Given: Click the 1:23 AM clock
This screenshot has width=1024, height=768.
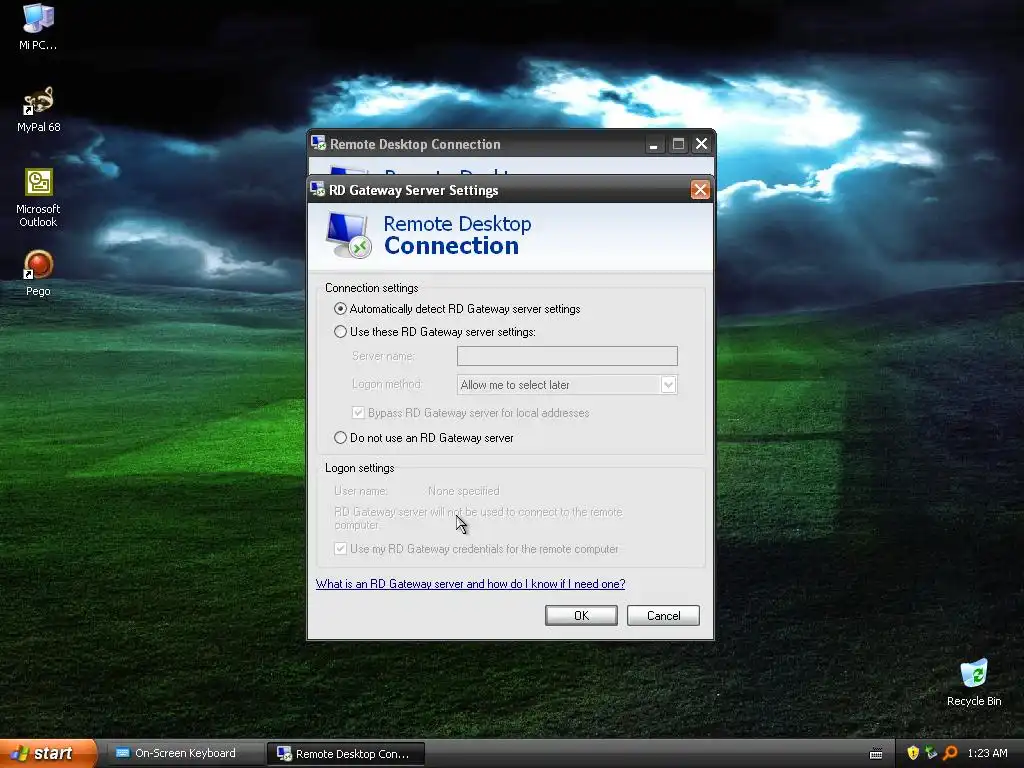Looking at the screenshot, I should coord(987,753).
